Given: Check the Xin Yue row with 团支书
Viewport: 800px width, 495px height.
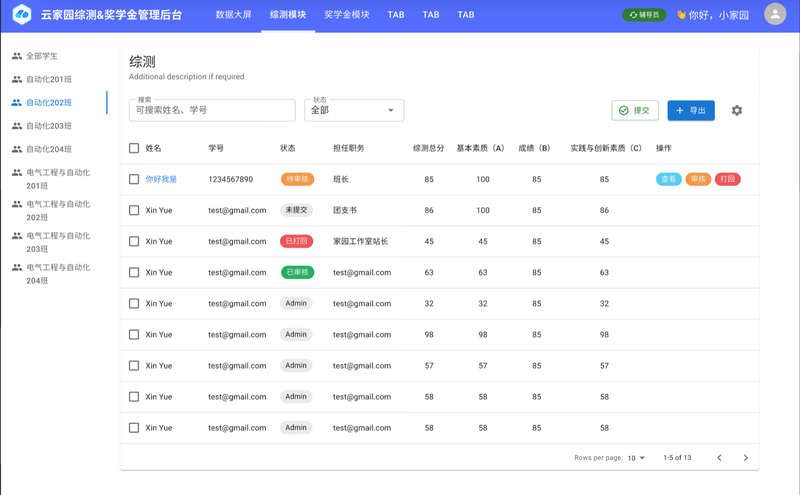Looking at the screenshot, I should [134, 210].
